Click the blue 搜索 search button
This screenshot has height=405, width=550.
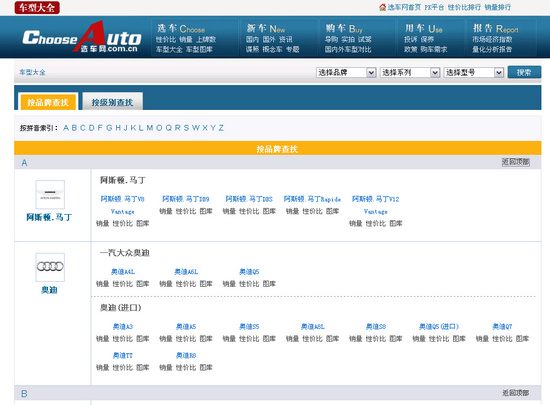(x=524, y=72)
